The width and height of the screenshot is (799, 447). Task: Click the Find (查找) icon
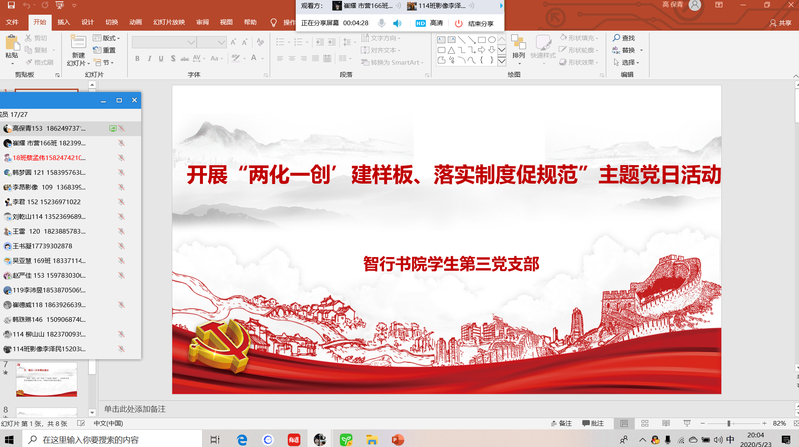(622, 38)
